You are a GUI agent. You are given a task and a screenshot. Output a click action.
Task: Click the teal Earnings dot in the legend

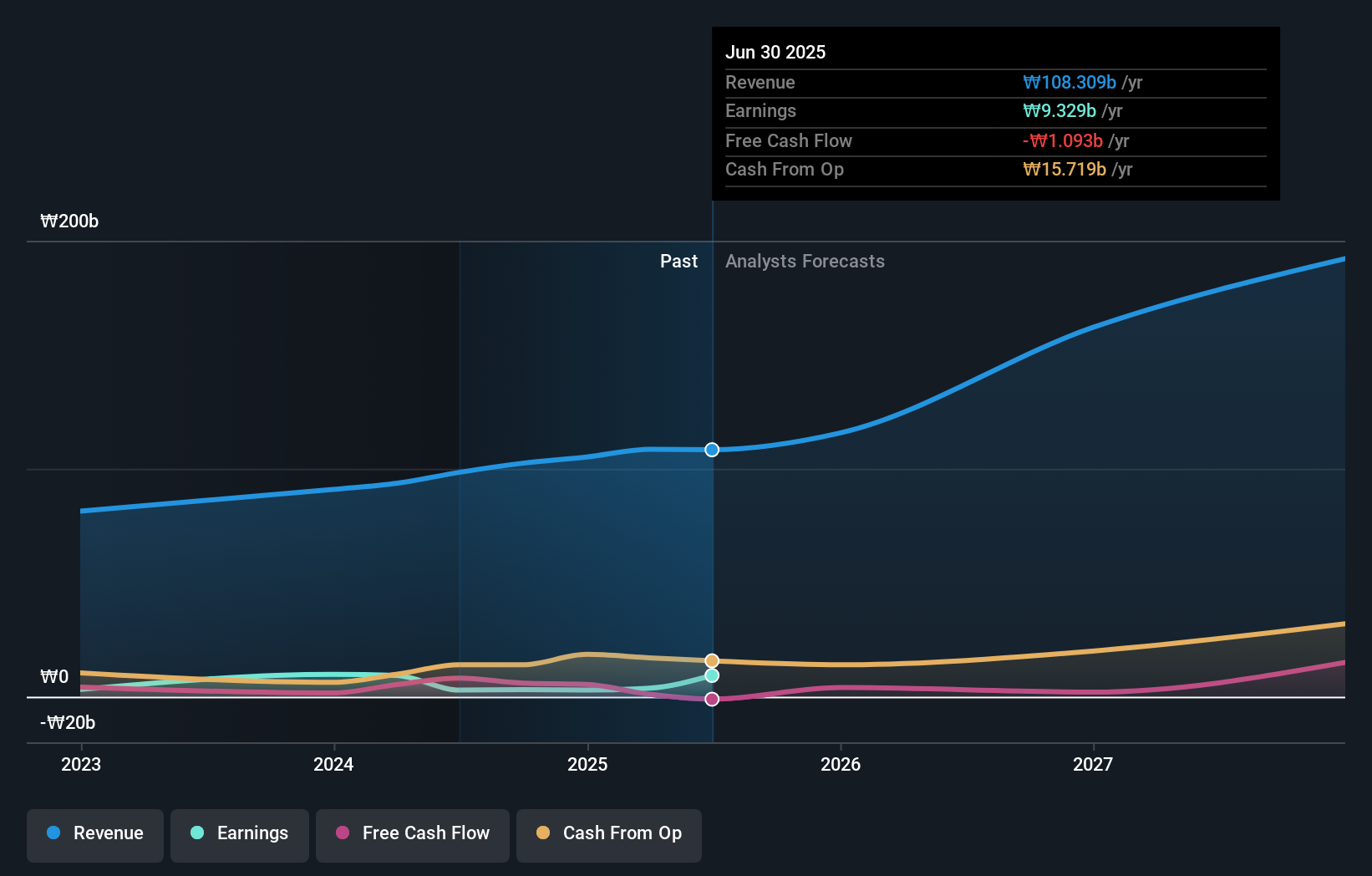point(196,833)
